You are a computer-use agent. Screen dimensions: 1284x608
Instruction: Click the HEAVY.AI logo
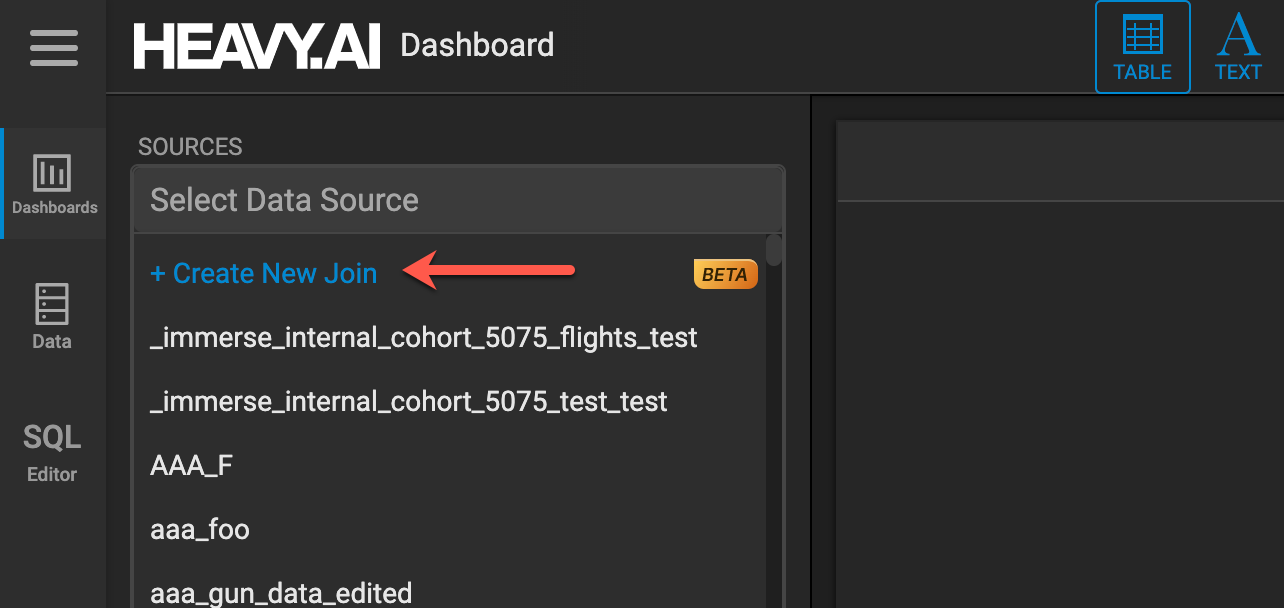257,47
